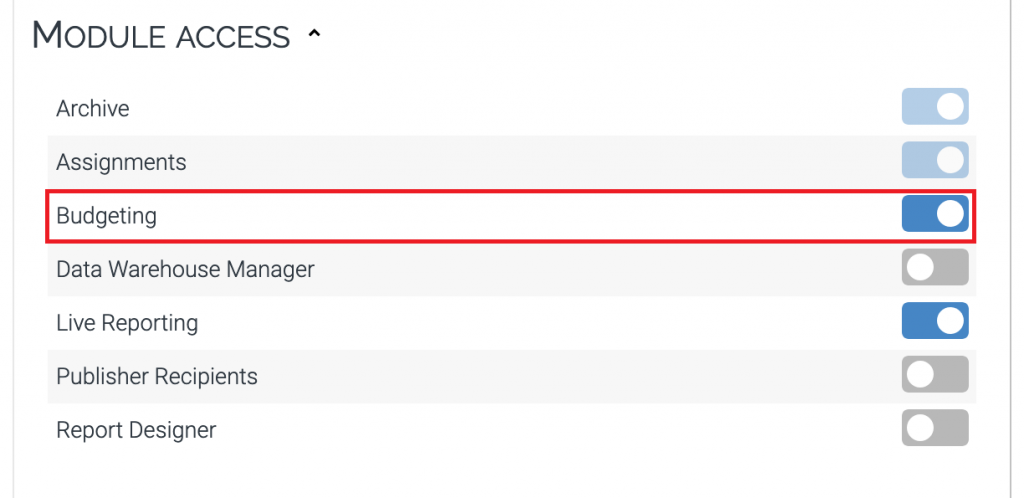Click the Module Access heading text
Image resolution: width=1024 pixels, height=498 pixels.
coord(161,36)
